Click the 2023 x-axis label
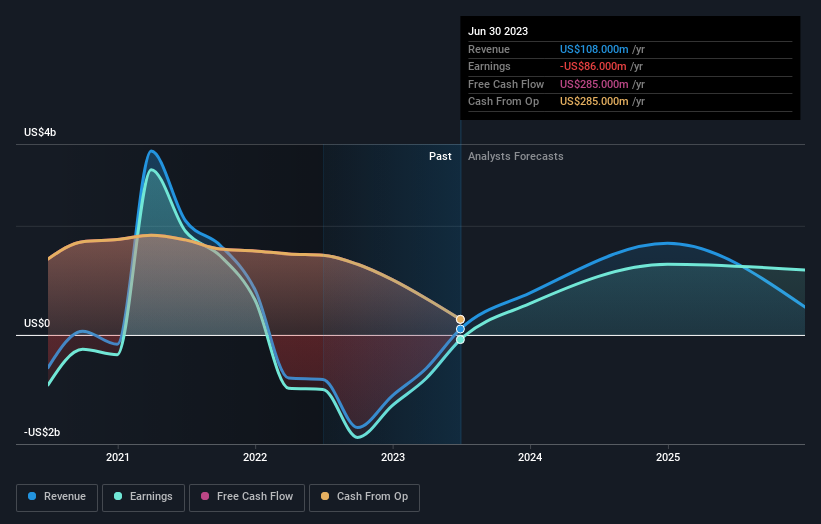 [393, 458]
